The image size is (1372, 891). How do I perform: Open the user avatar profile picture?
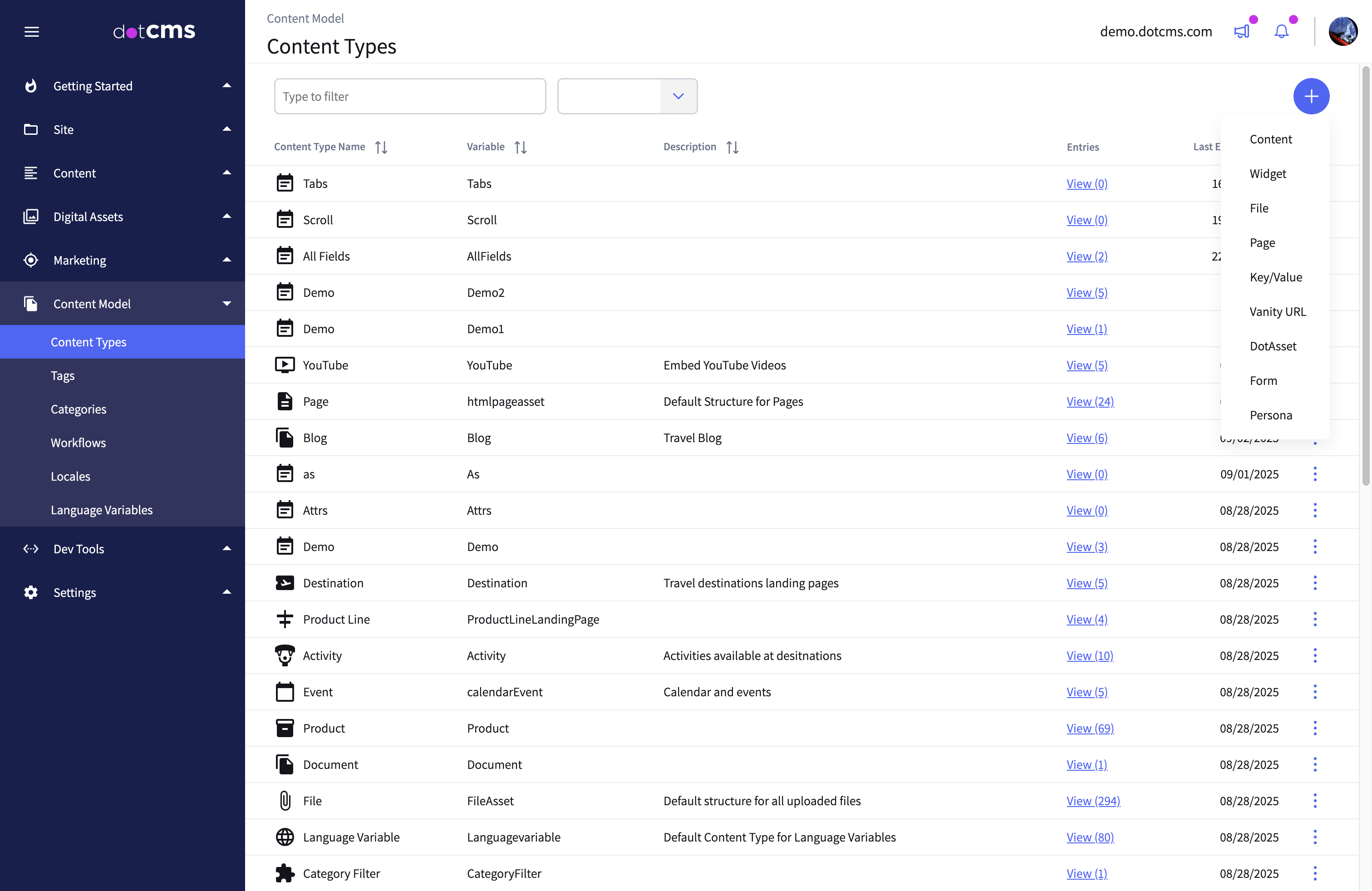tap(1343, 31)
